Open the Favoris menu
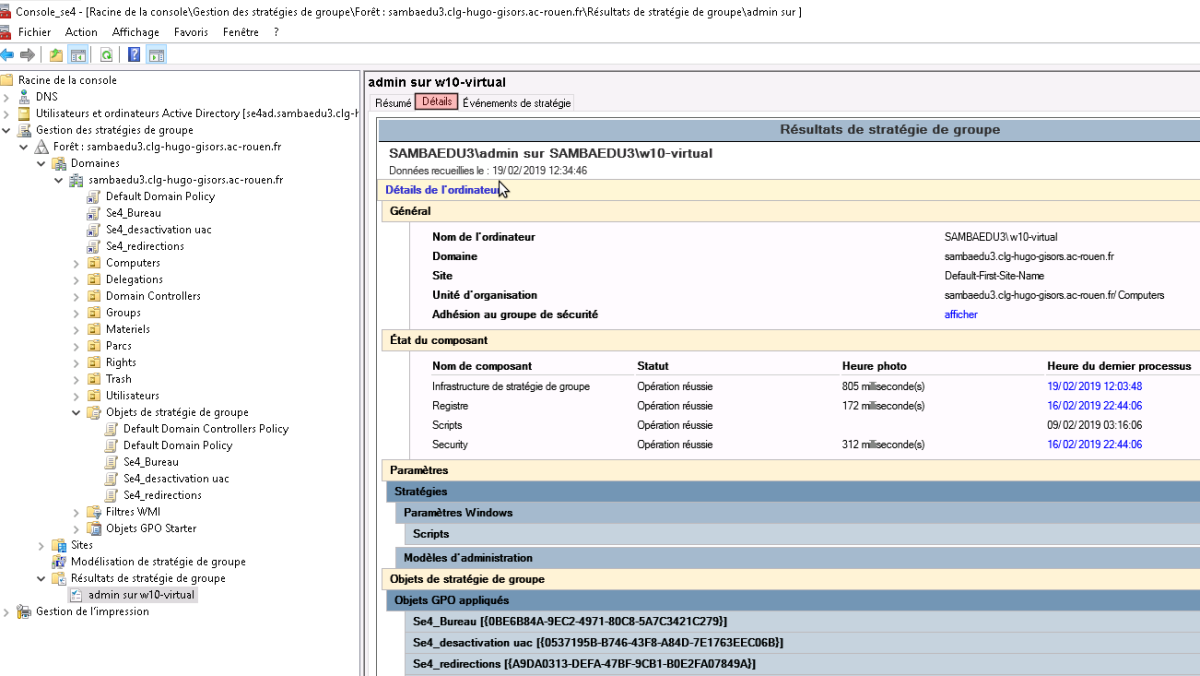1200x676 pixels. pos(191,32)
